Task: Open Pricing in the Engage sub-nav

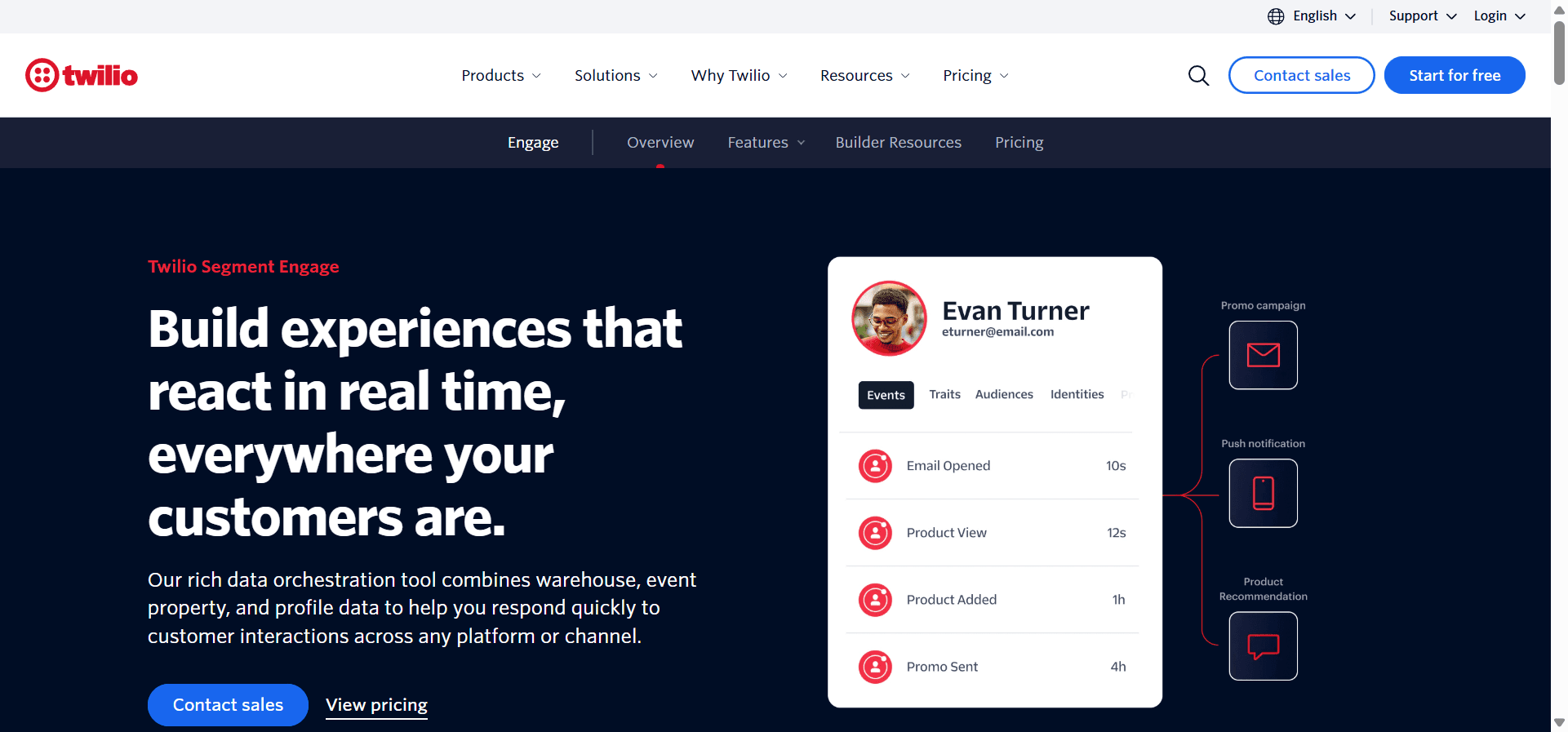Action: 1019,143
